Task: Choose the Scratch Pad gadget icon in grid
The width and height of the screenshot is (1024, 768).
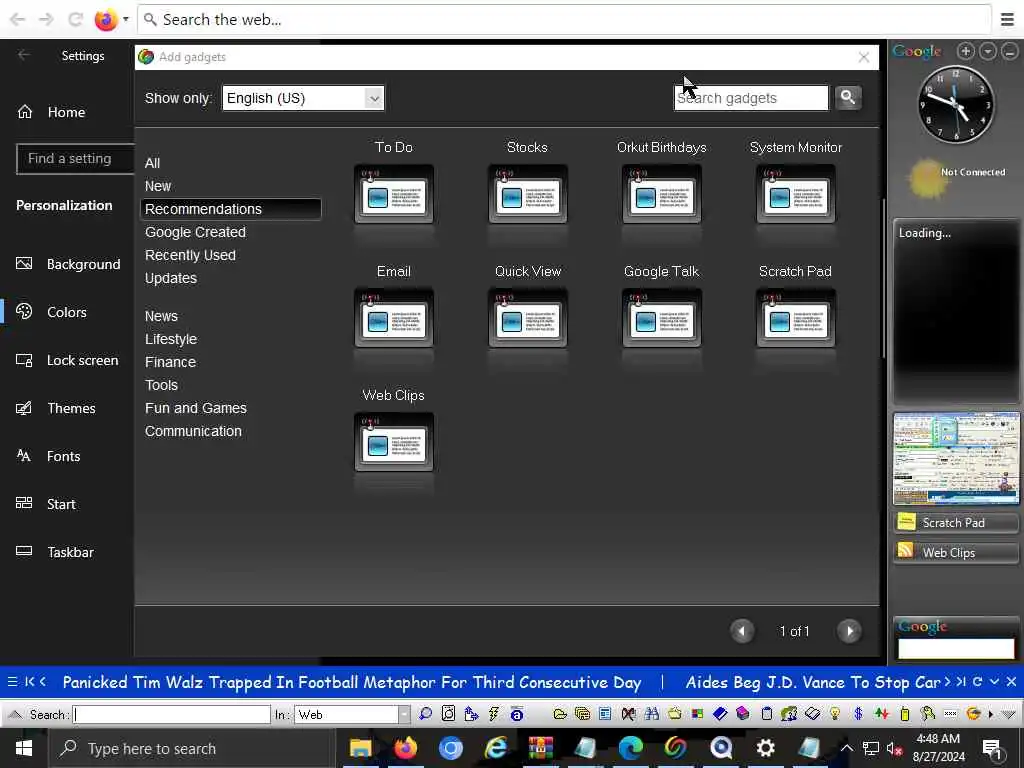Action: [x=795, y=318]
